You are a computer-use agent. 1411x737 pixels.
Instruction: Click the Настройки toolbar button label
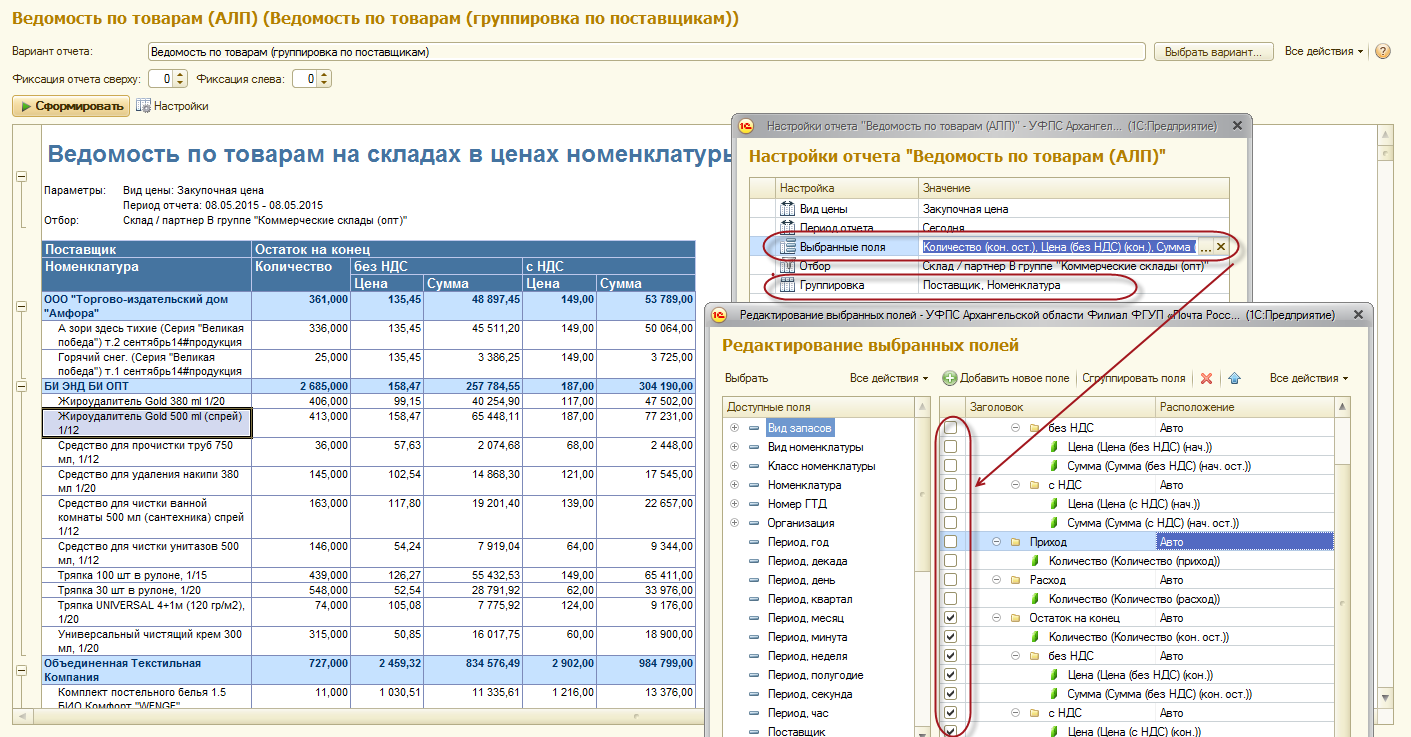point(181,106)
